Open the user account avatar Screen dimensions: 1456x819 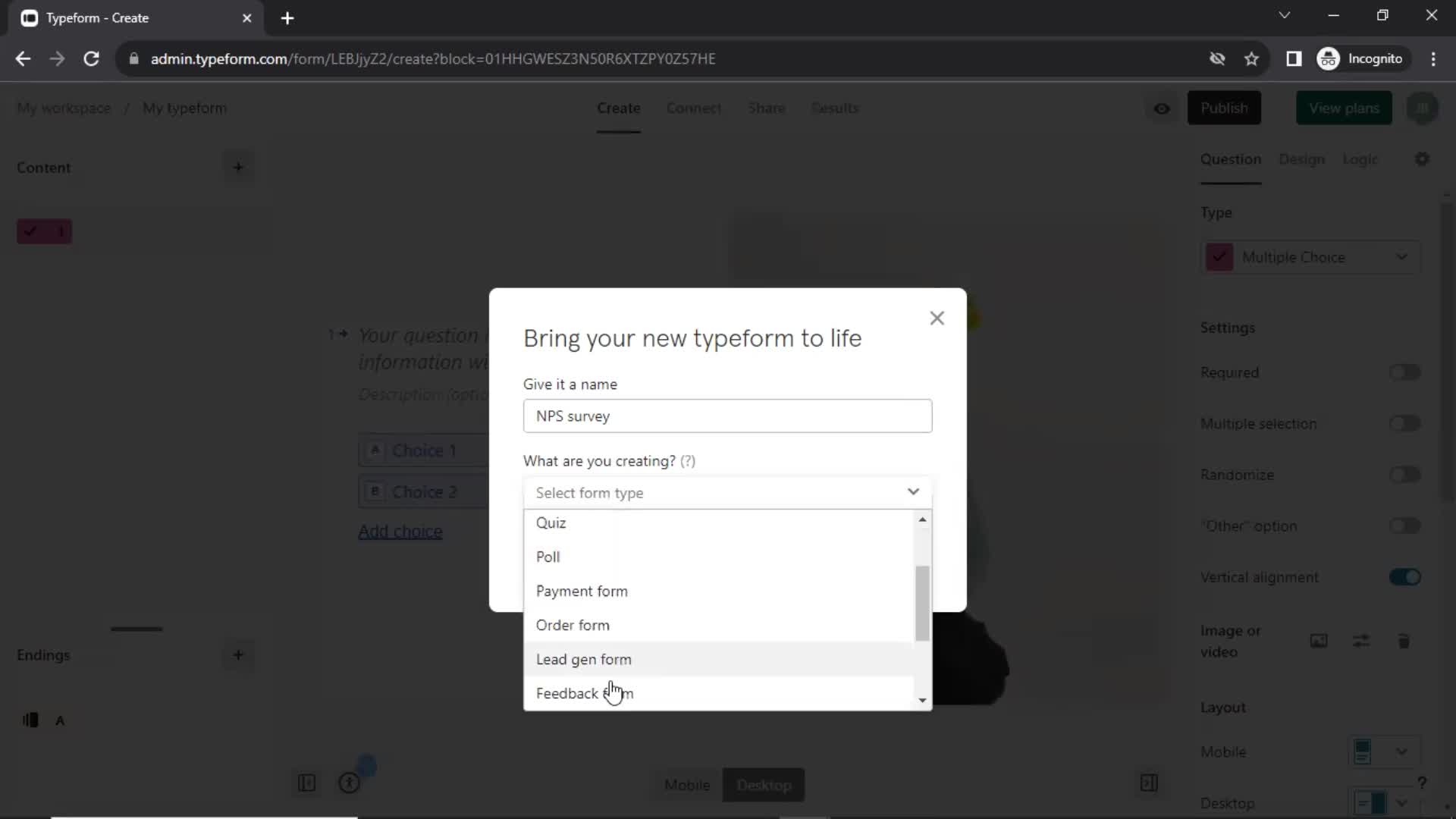click(x=1422, y=108)
